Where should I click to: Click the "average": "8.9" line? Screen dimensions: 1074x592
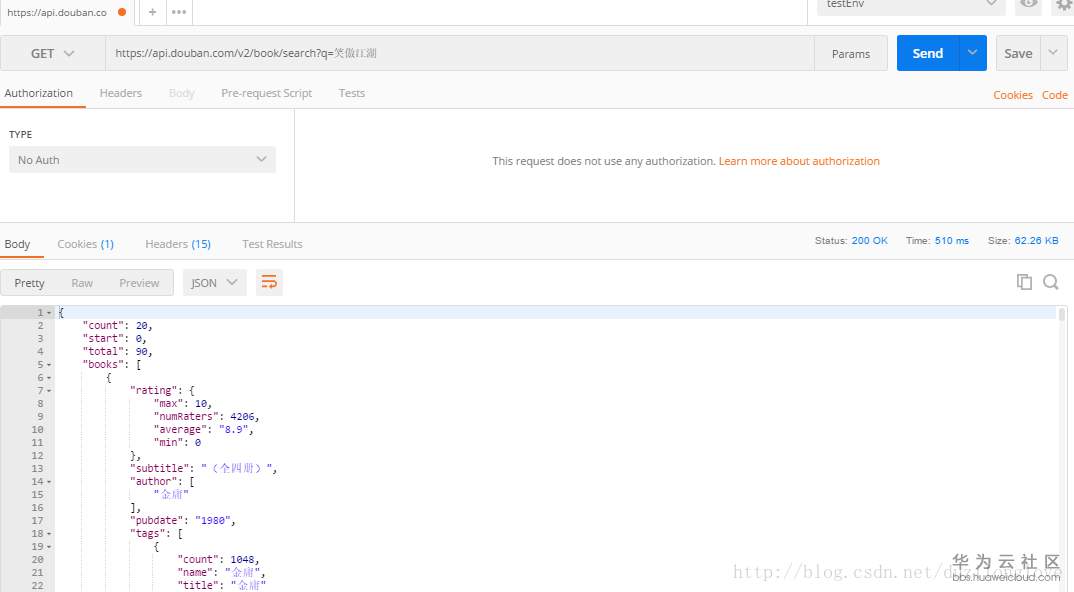(x=203, y=430)
